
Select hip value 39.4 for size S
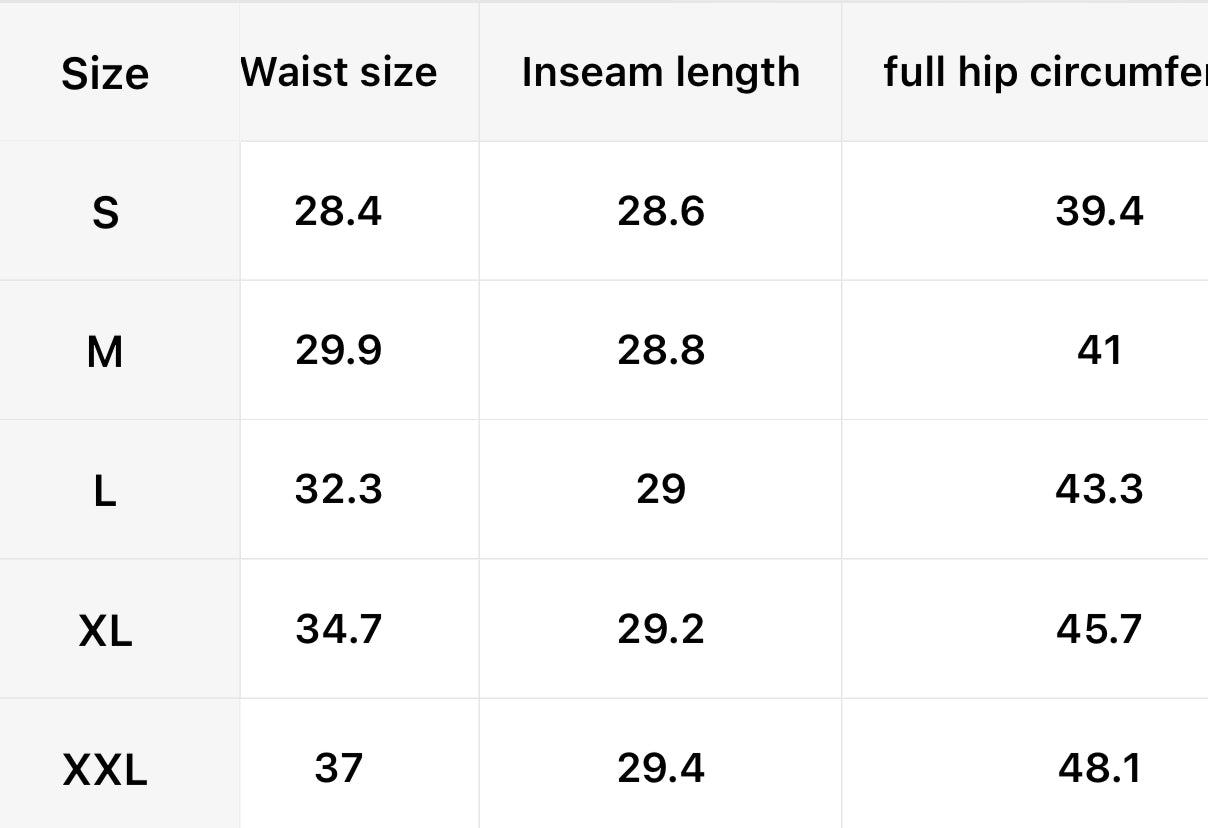1099,211
